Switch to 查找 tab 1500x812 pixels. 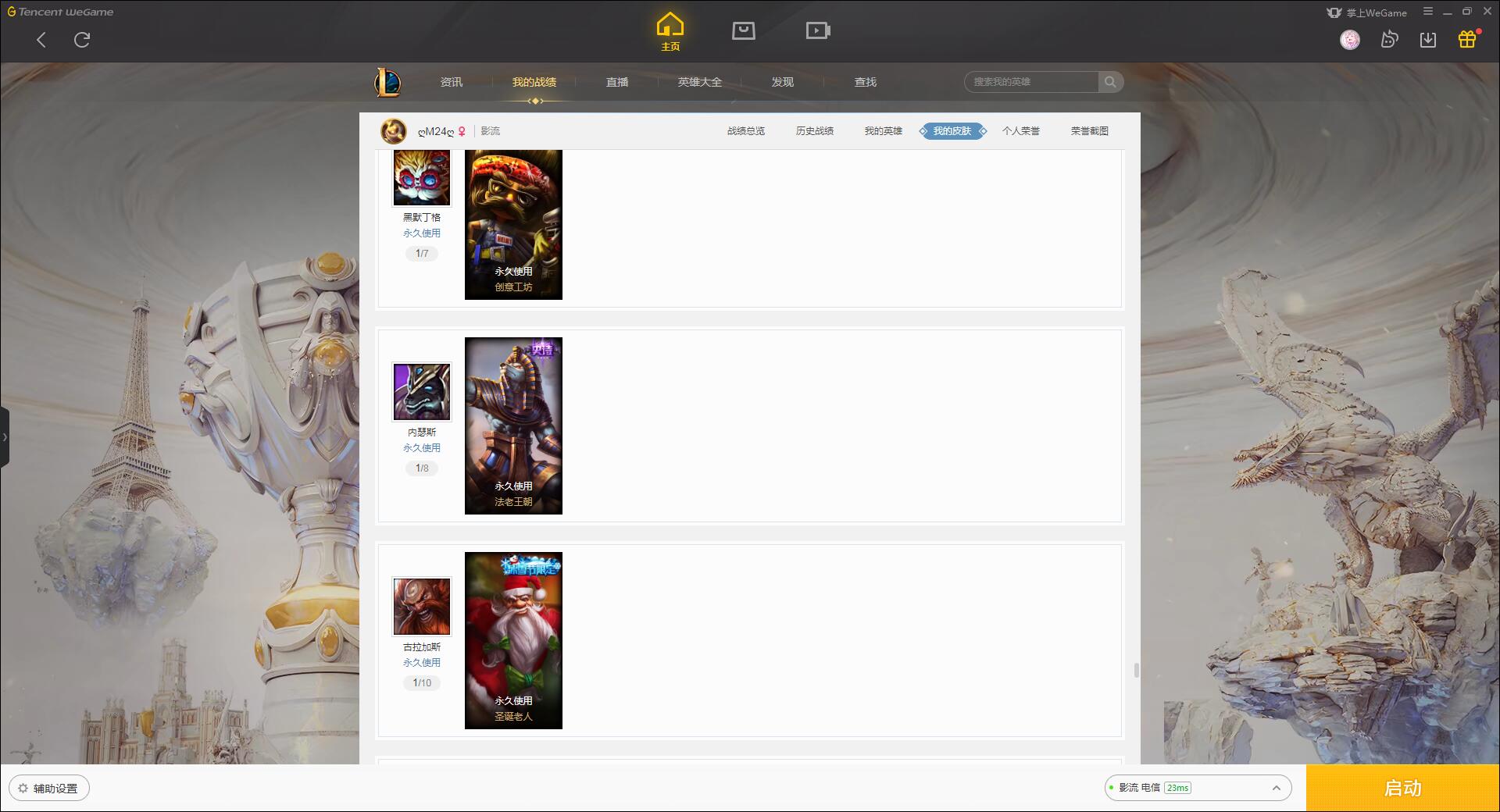[x=866, y=82]
